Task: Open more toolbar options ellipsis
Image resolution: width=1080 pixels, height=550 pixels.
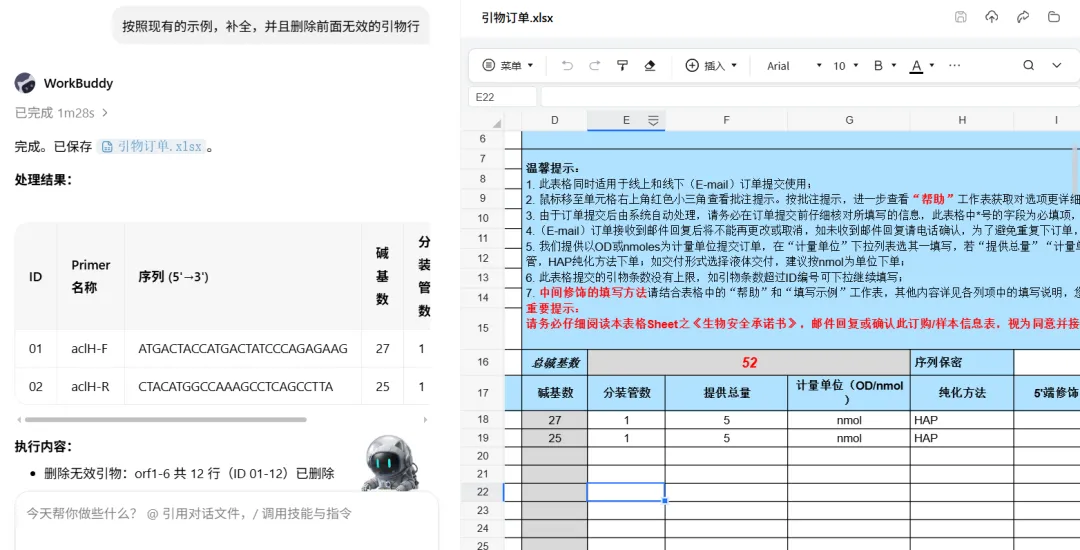Action: click(x=954, y=65)
